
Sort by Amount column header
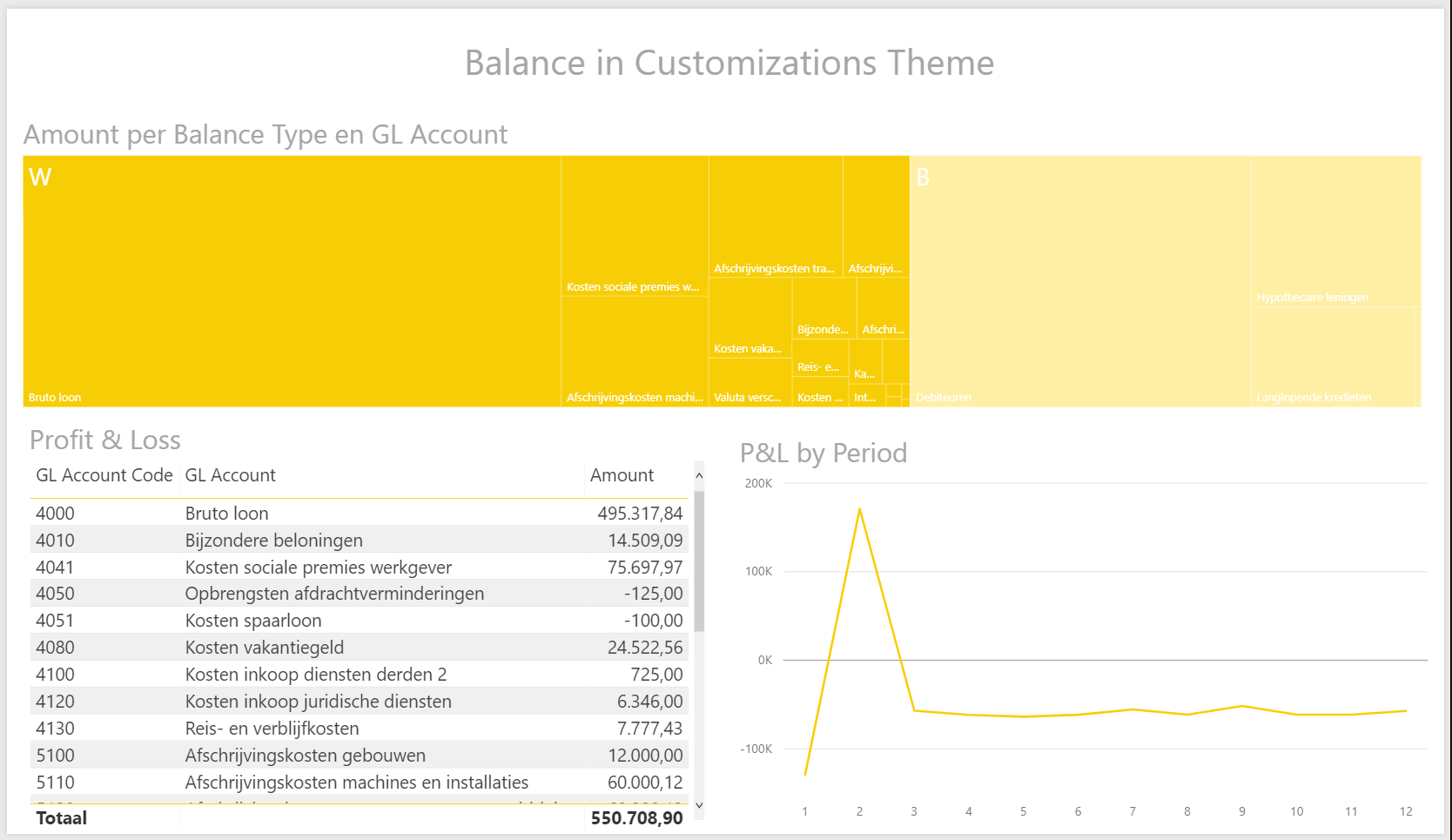click(622, 475)
